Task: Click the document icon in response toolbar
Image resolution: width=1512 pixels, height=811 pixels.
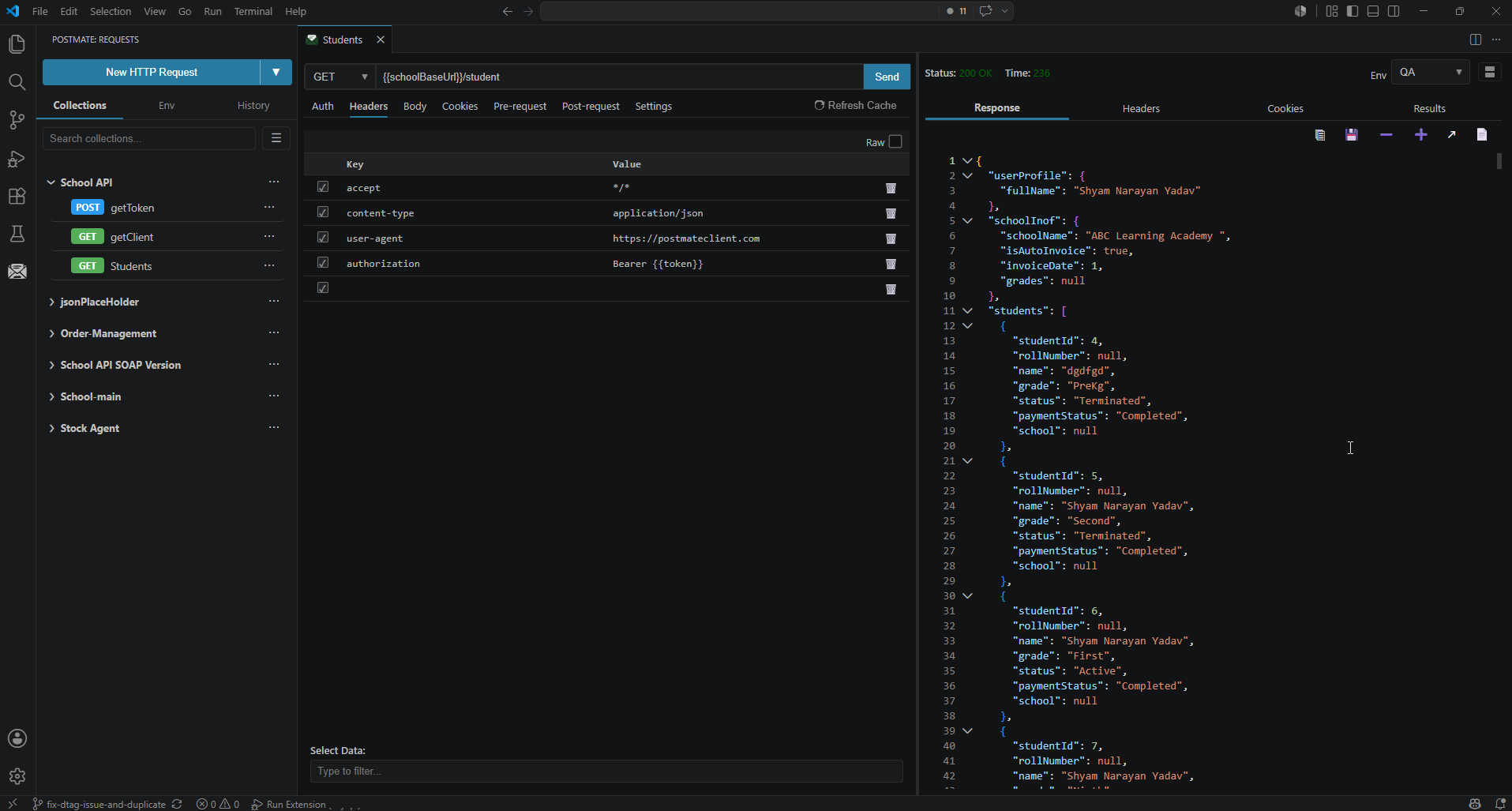Action: tap(1482, 135)
